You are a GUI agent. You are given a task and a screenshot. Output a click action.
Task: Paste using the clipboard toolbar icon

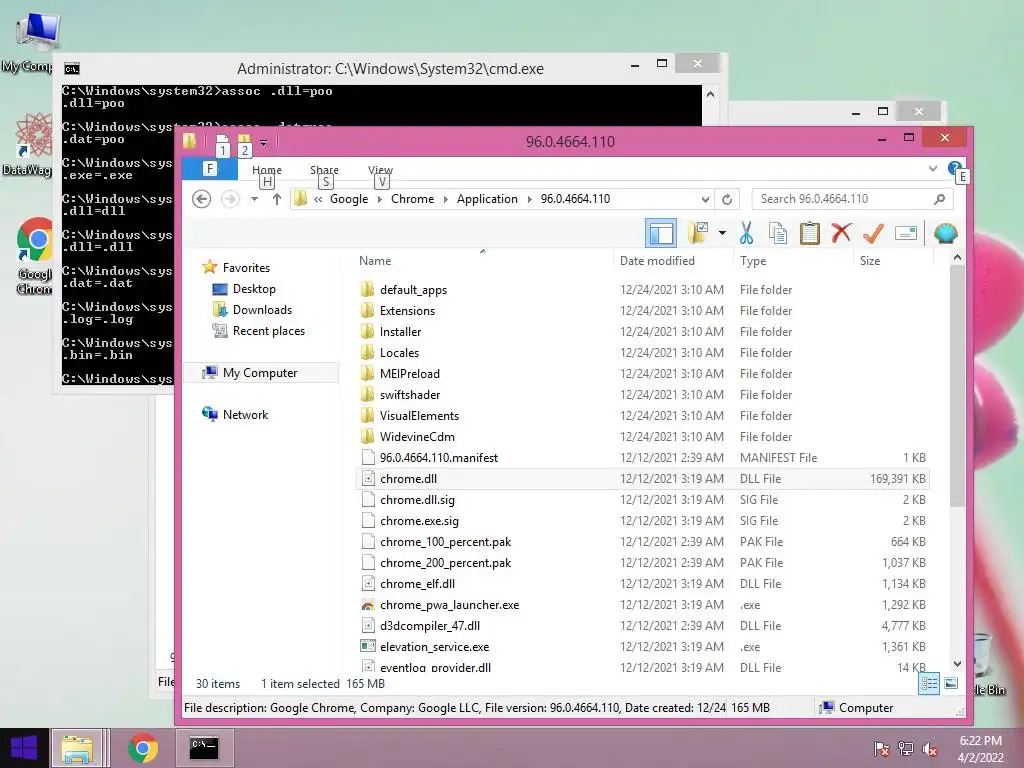click(x=809, y=233)
